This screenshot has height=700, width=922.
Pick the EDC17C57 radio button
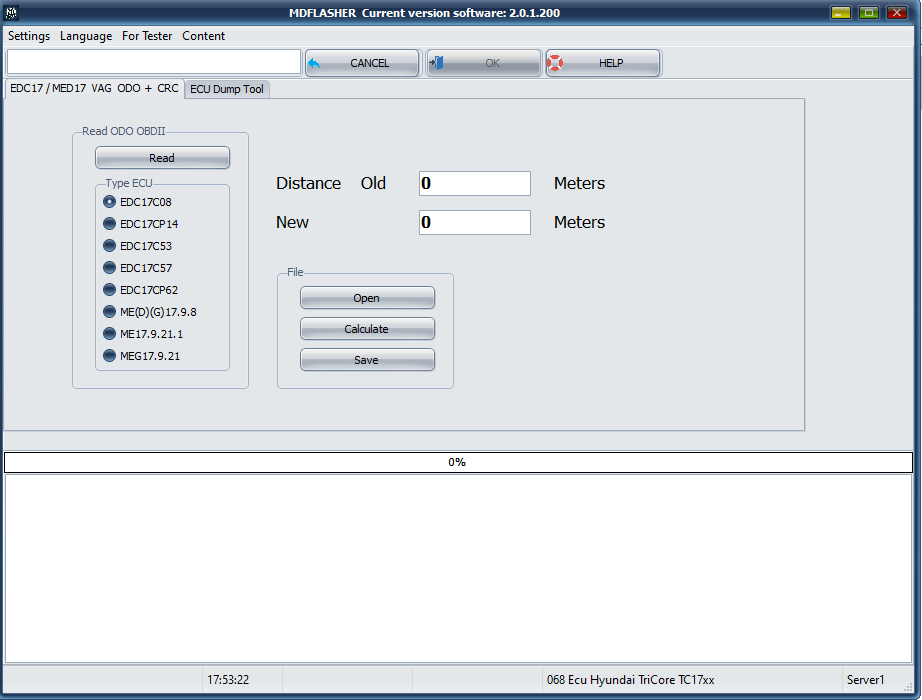point(110,268)
